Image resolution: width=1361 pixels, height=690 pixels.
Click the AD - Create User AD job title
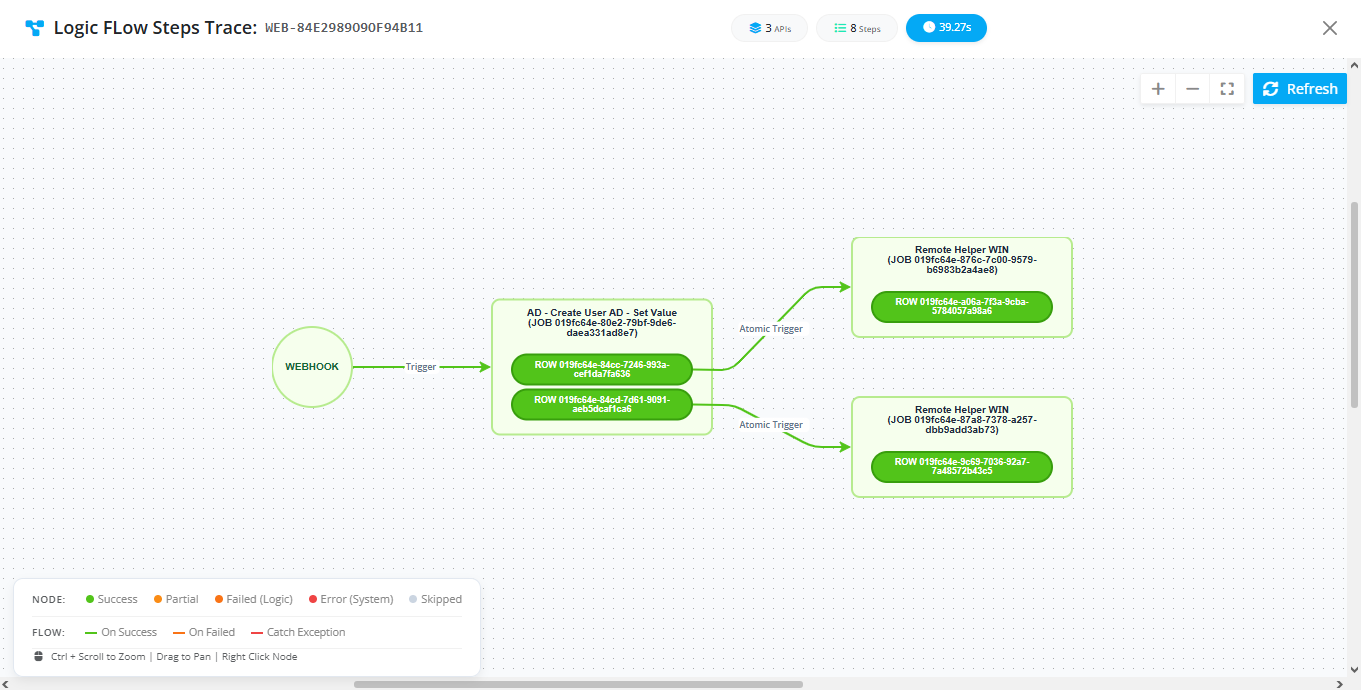[x=602, y=323]
